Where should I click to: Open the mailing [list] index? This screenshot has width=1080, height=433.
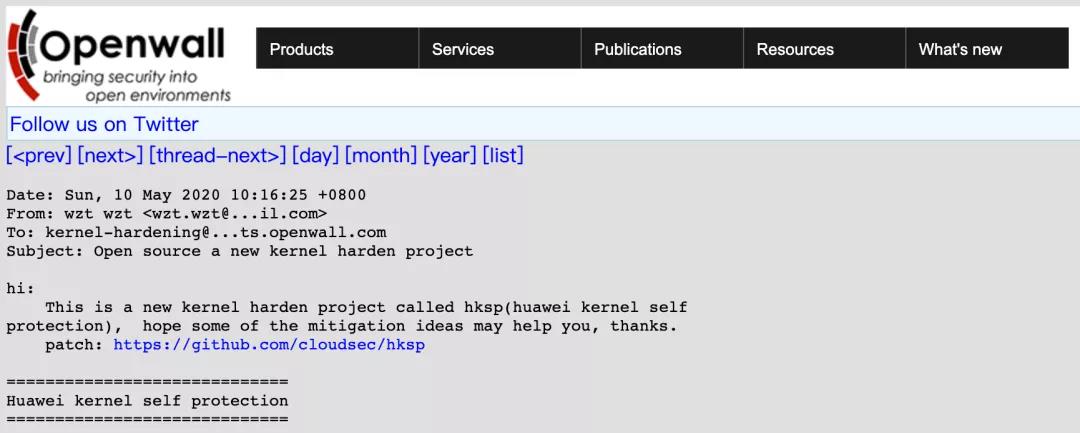coord(503,156)
